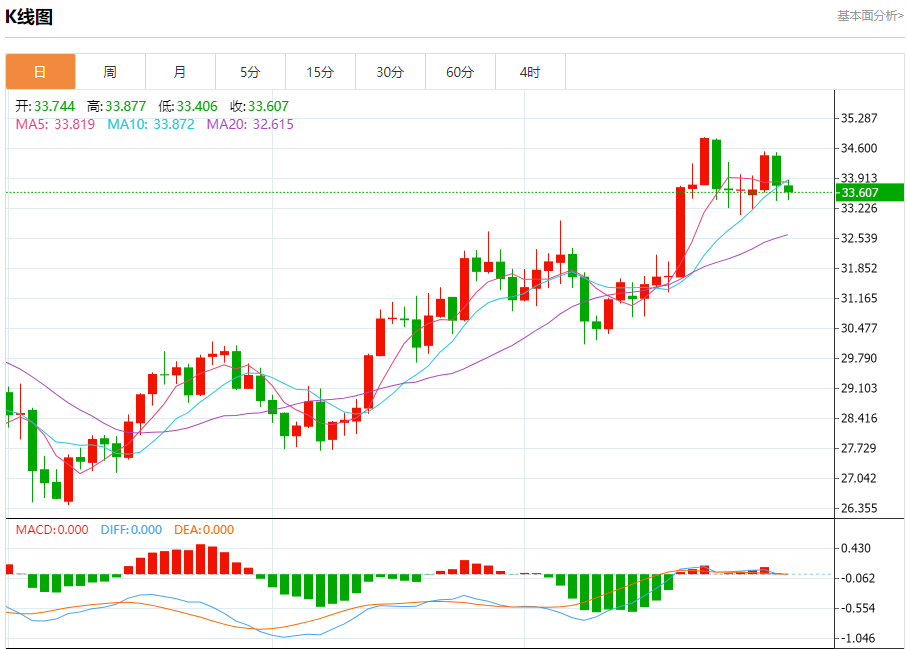
Task: Click the MACD indicator label
Action: [52, 530]
